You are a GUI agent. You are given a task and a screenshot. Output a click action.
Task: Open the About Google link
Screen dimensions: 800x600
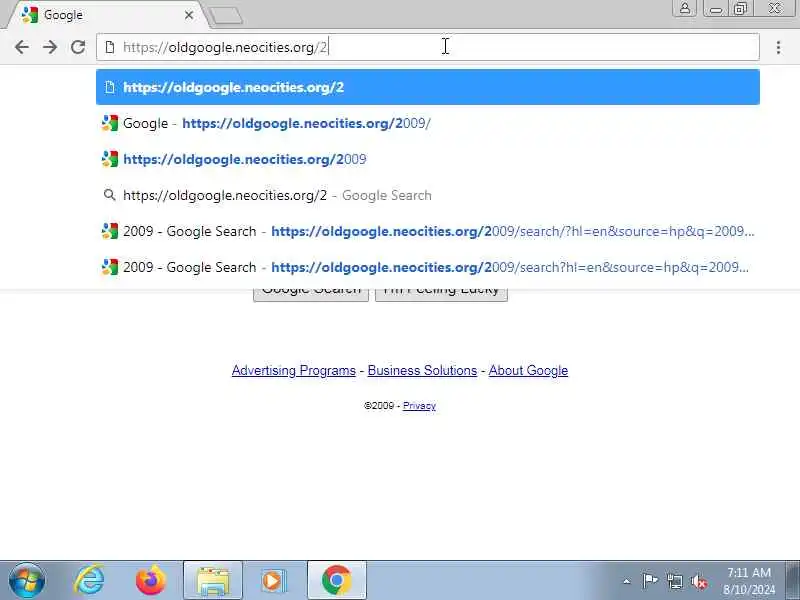tap(528, 370)
